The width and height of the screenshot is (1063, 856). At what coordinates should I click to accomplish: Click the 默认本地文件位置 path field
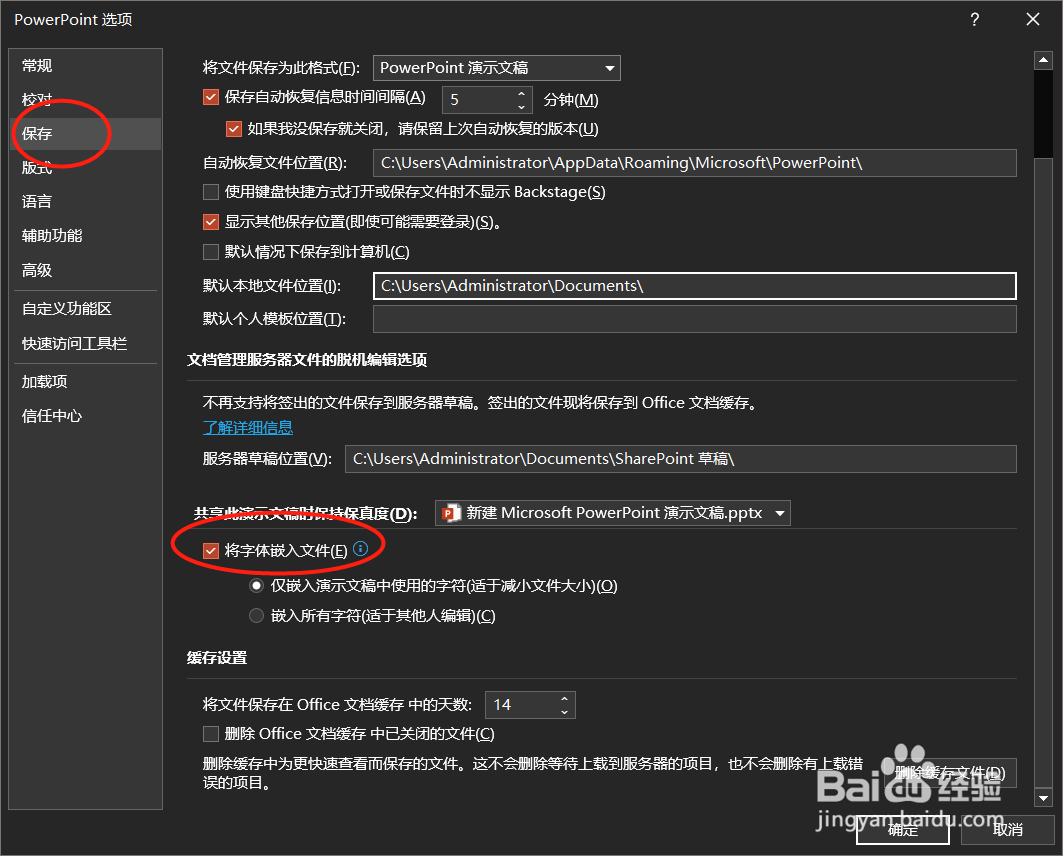tap(694, 286)
